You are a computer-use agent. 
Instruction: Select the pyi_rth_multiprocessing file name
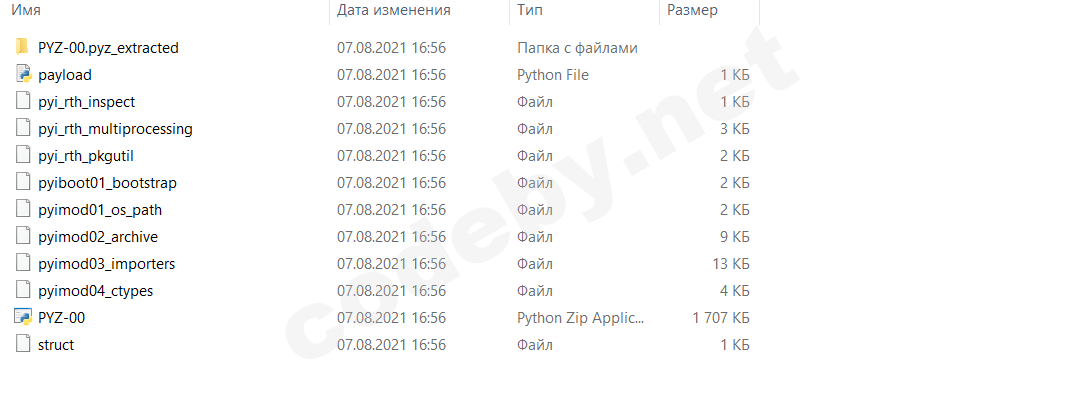[x=115, y=128]
